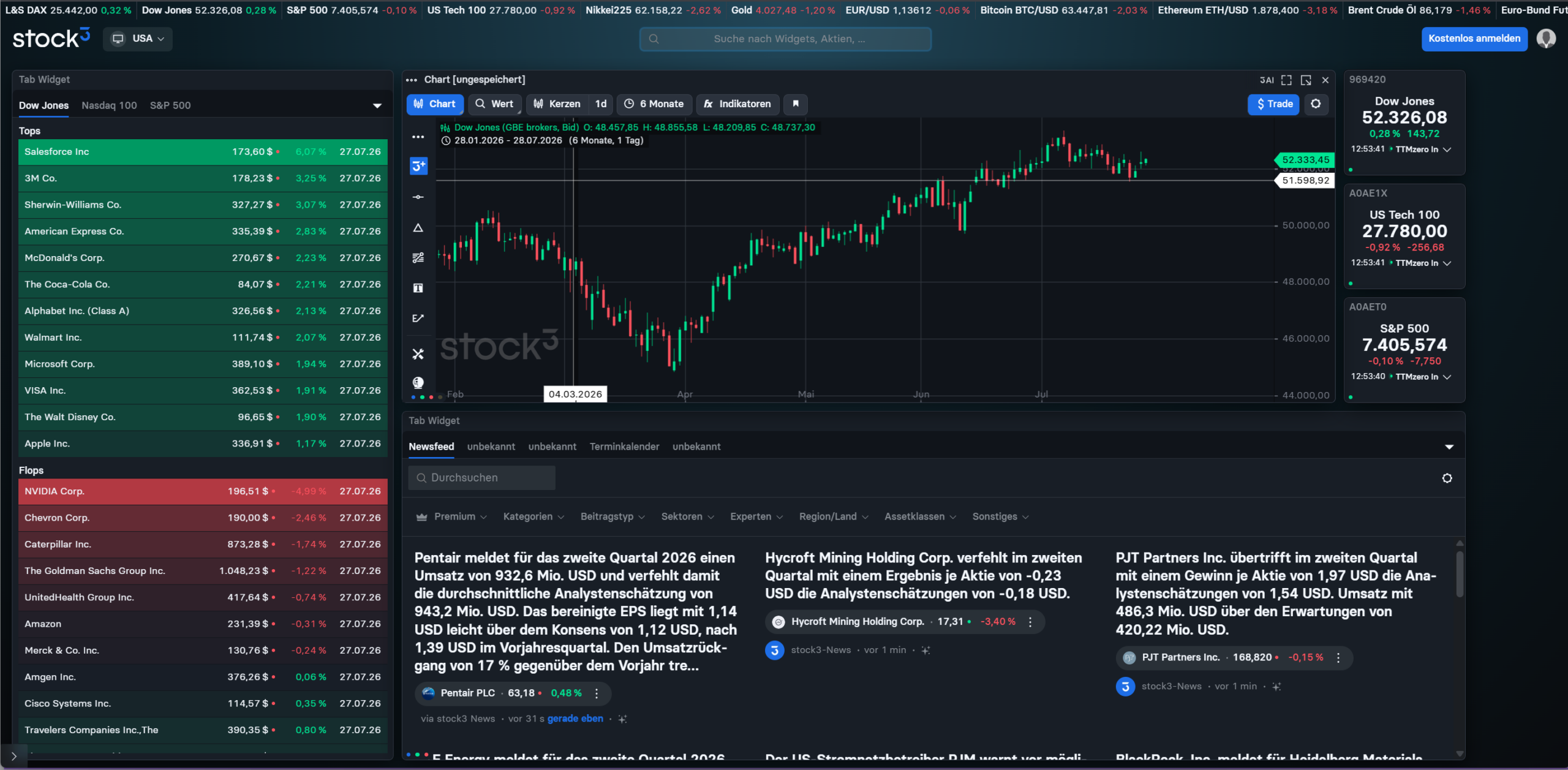
Task: Open the NVIDIA Corp. row in Flops
Action: tap(203, 491)
